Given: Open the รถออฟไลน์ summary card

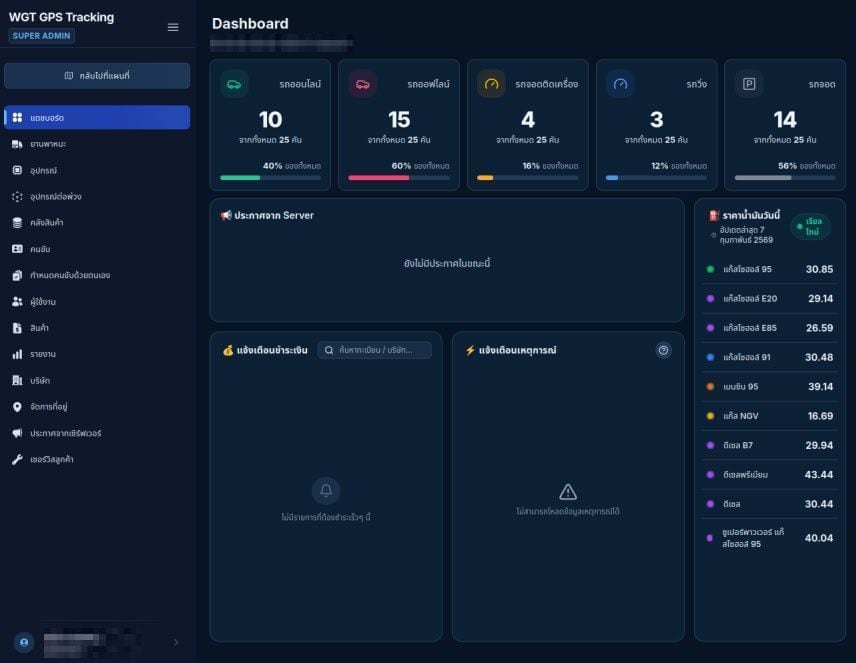Looking at the screenshot, I should point(399,125).
